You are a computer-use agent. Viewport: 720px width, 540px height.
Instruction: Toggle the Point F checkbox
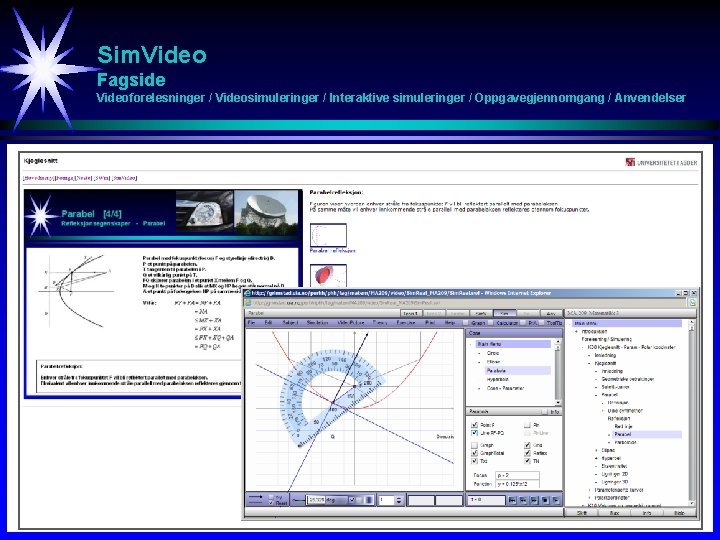click(x=475, y=425)
